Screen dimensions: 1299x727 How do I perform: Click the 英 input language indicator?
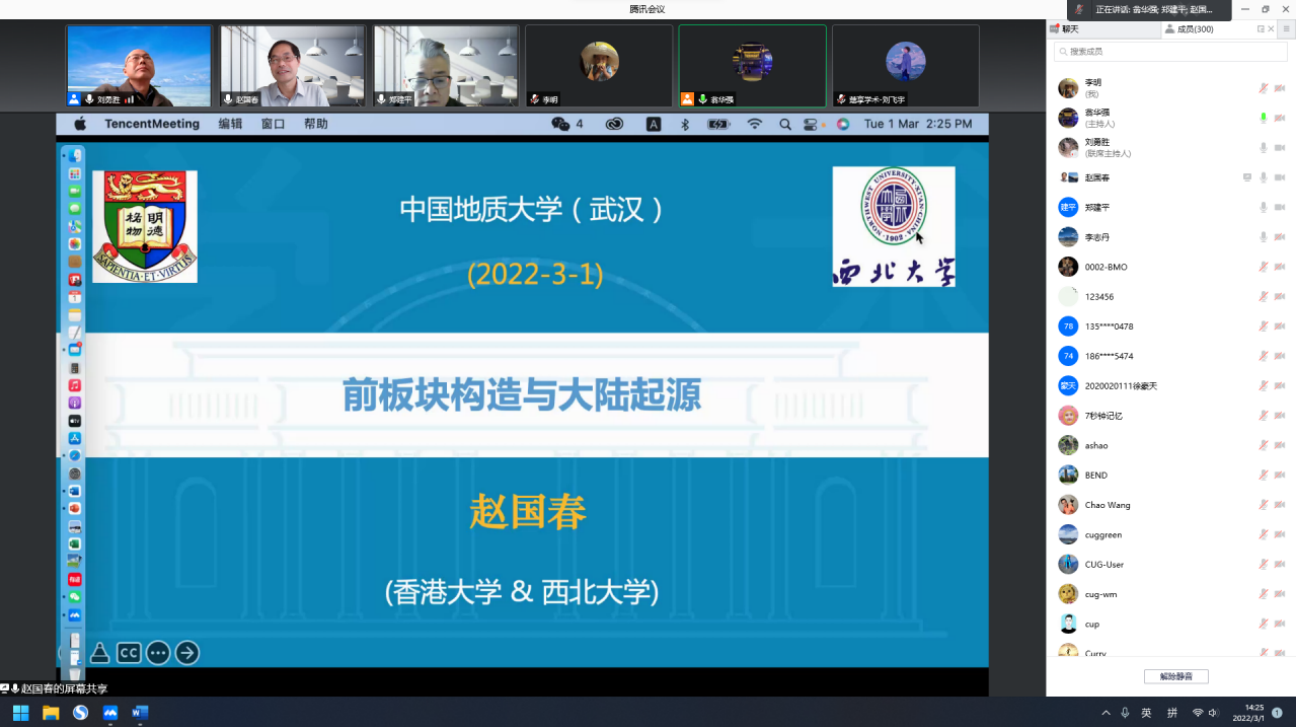pos(1146,713)
